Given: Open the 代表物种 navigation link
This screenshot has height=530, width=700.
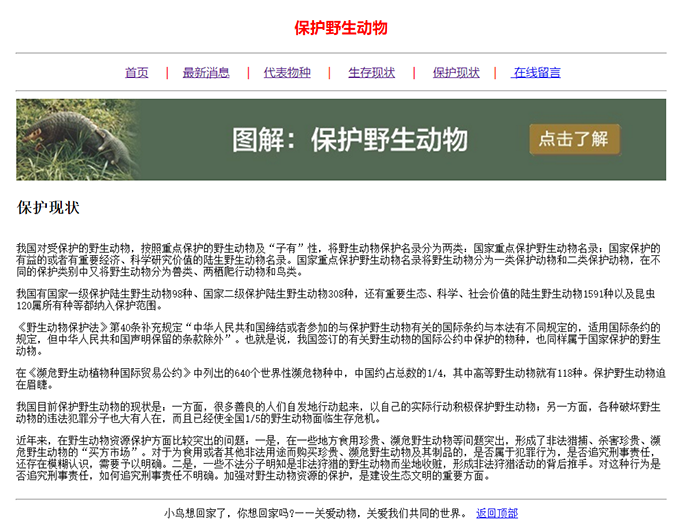Looking at the screenshot, I should tap(287, 73).
